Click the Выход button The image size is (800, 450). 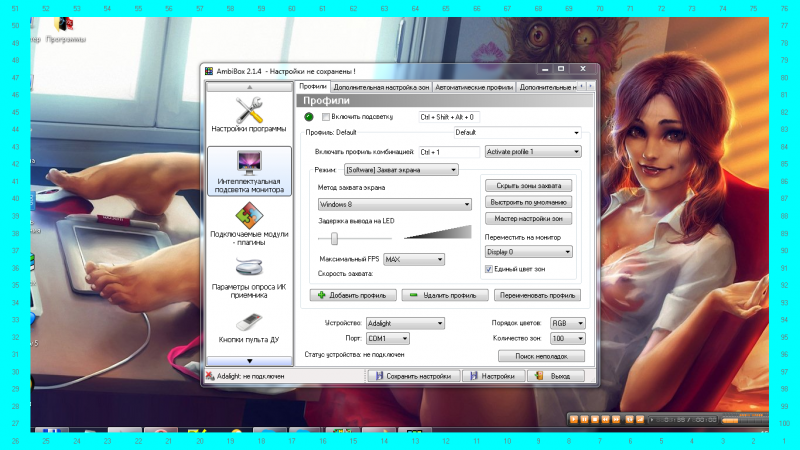pos(555,376)
